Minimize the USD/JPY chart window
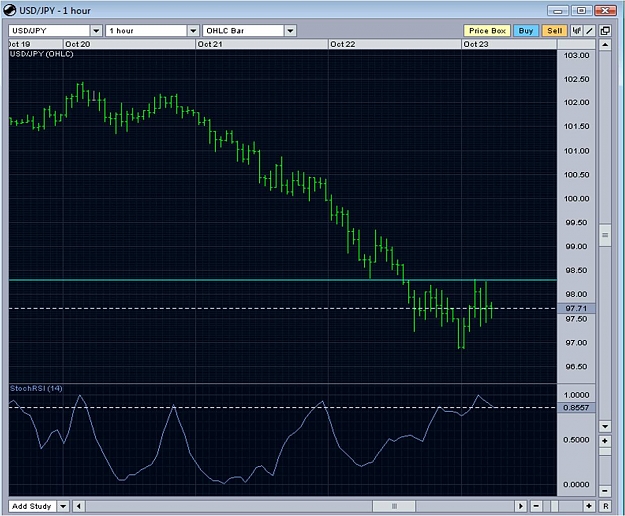Screen dimensions: 625x516 coord(558,11)
